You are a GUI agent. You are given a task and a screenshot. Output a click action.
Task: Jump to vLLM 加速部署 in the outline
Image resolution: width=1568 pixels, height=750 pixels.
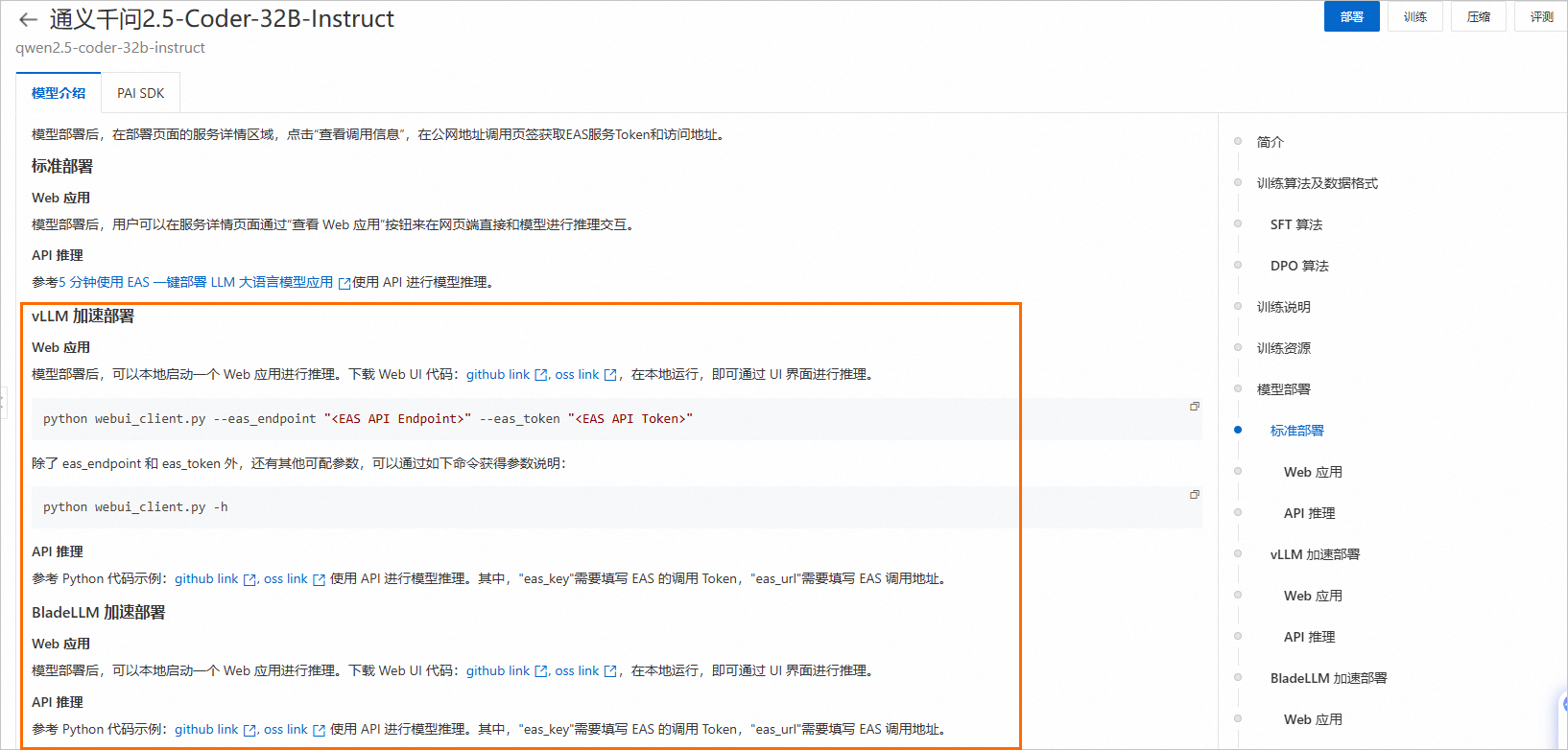pos(1315,554)
